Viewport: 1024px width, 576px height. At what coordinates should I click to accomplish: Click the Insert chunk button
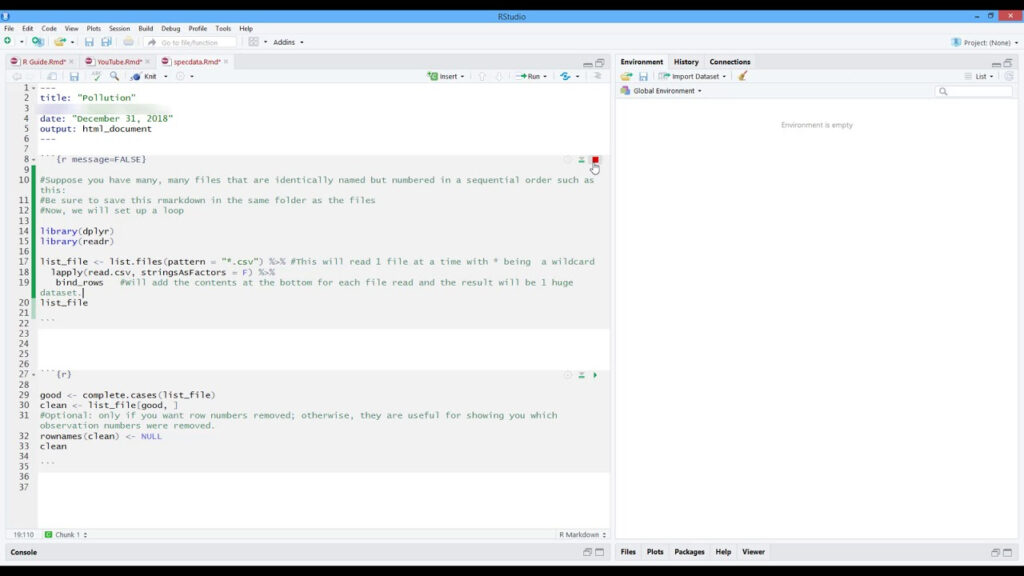[445, 76]
